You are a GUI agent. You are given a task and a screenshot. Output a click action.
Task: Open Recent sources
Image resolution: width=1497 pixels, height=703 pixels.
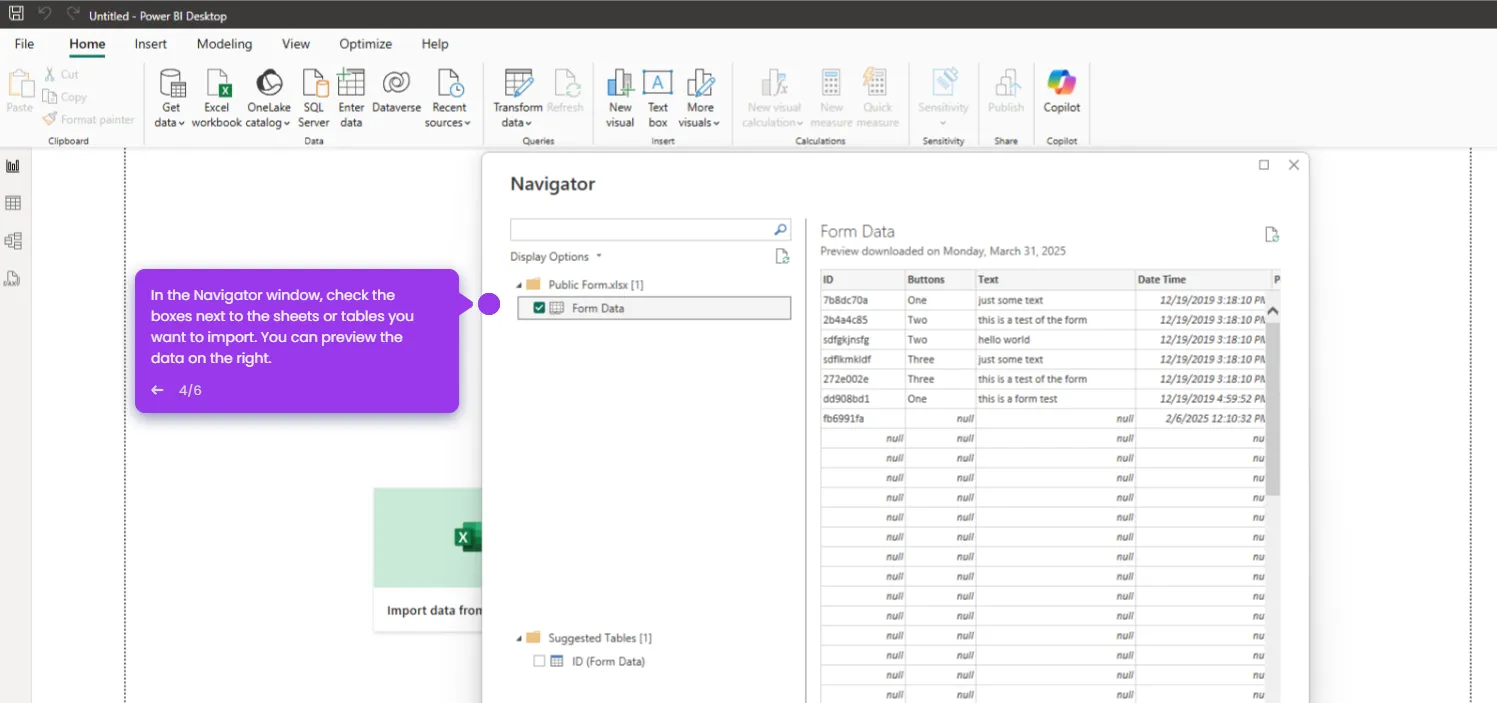point(449,98)
